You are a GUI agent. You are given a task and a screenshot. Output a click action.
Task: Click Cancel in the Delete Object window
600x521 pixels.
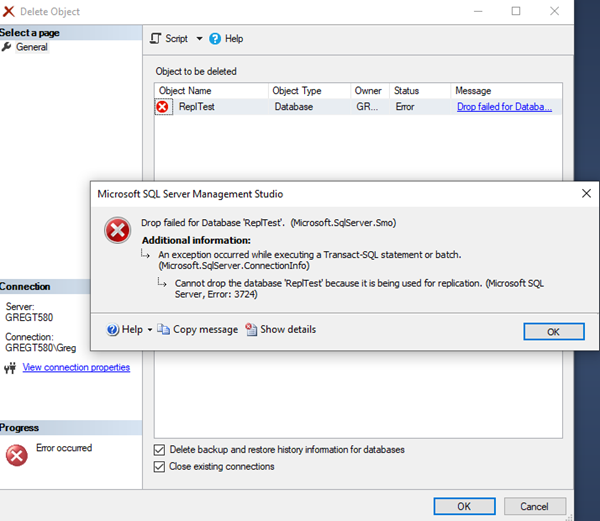coord(535,506)
